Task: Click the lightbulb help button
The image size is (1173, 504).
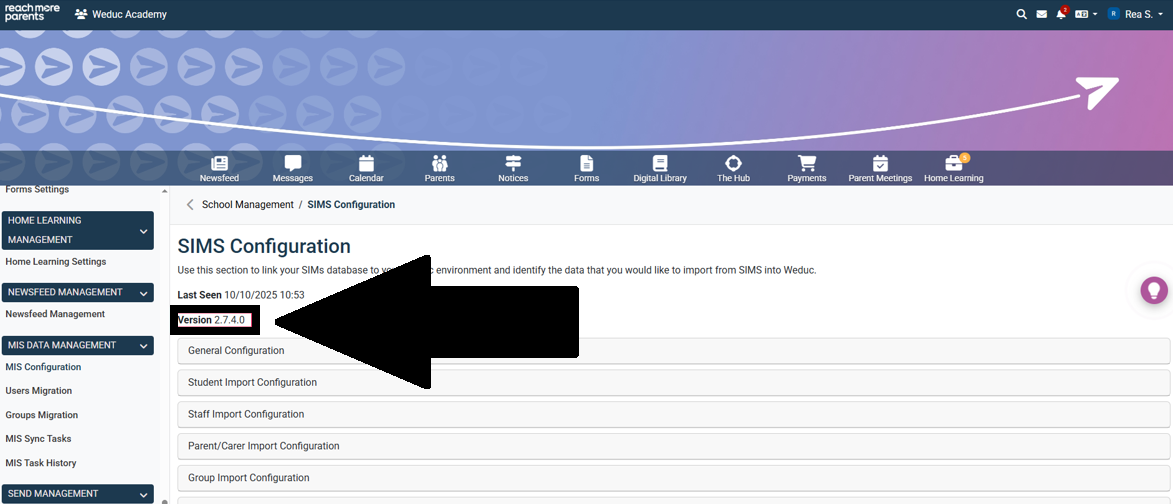Action: (1154, 291)
